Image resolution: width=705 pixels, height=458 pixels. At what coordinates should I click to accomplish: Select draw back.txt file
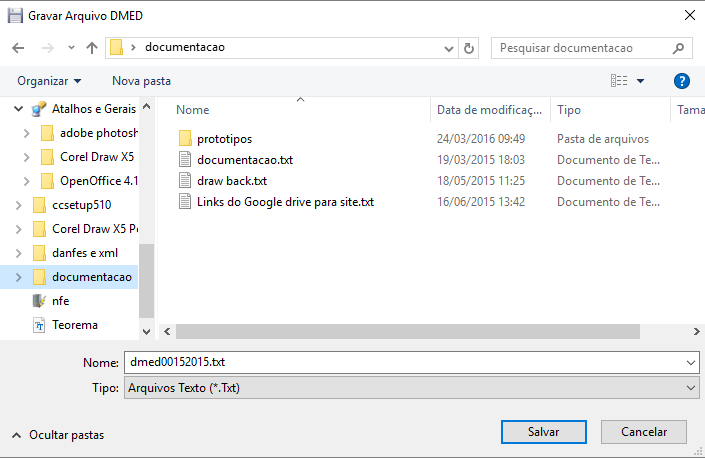pos(232,181)
